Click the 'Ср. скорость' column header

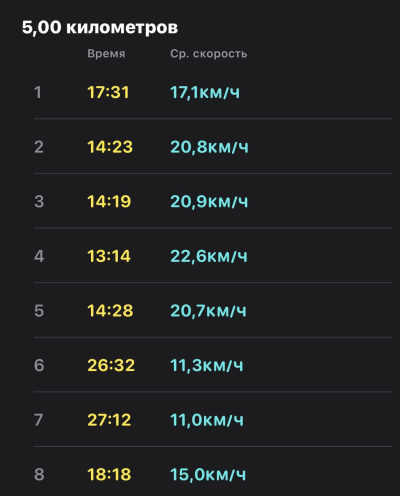click(209, 54)
